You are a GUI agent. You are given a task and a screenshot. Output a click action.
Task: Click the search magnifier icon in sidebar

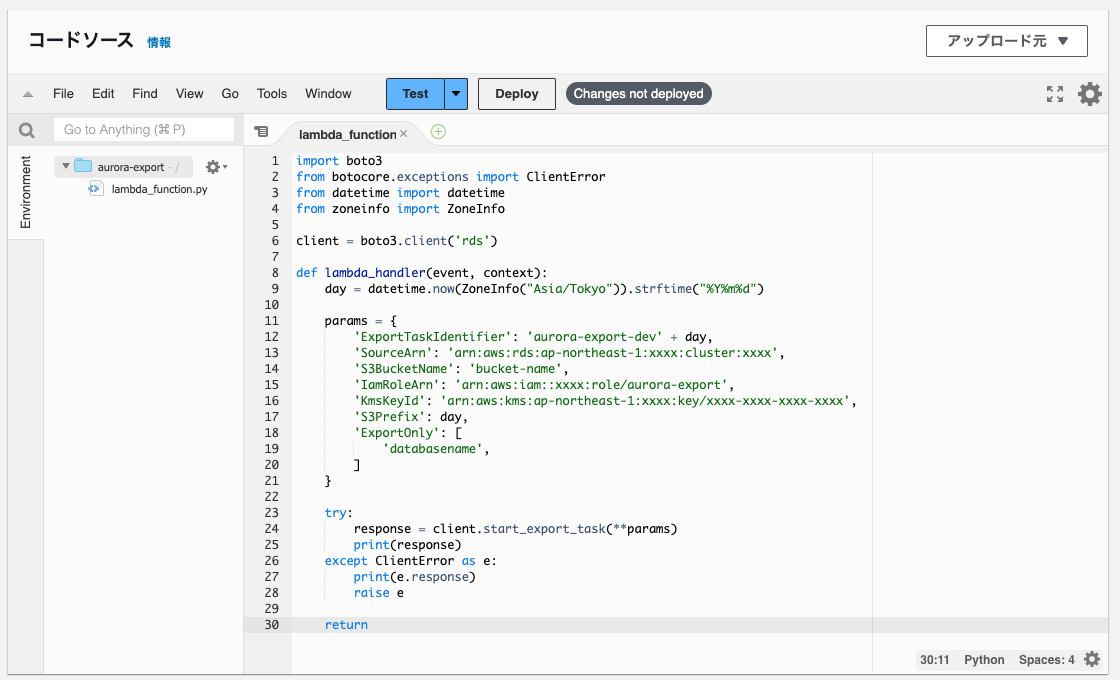[x=27, y=130]
